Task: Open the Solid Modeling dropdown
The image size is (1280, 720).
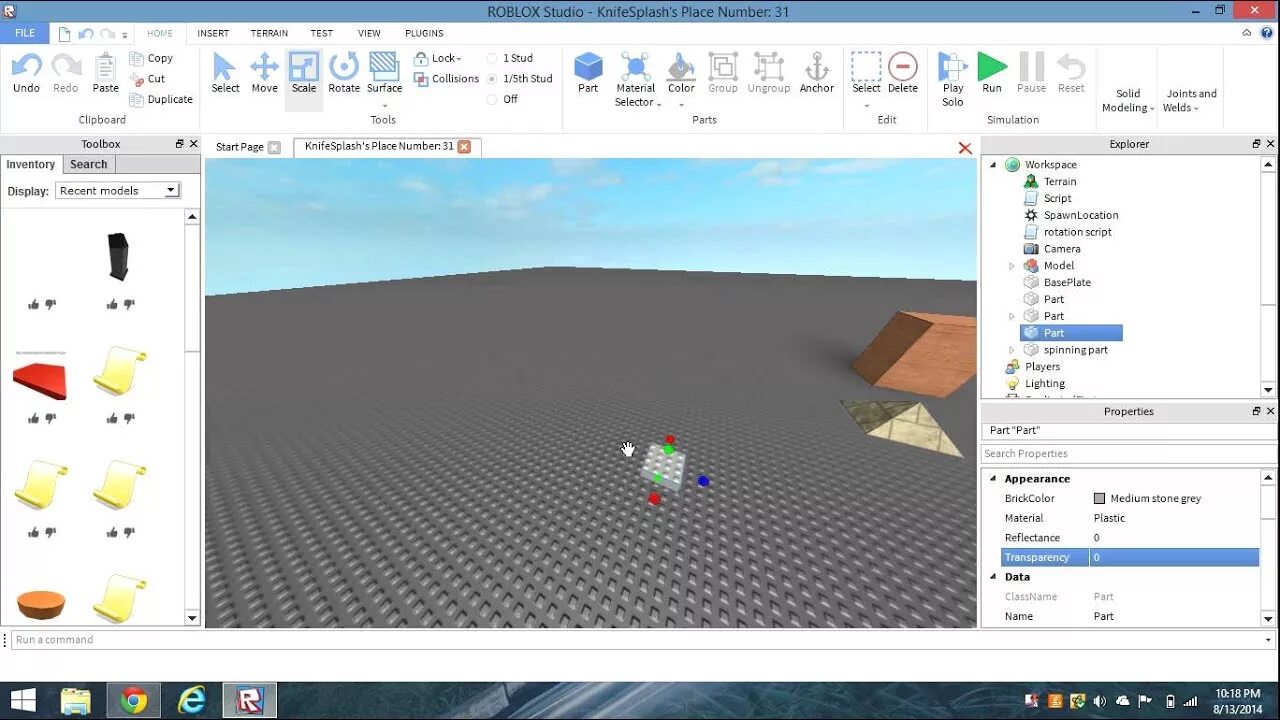Action: pos(1128,100)
